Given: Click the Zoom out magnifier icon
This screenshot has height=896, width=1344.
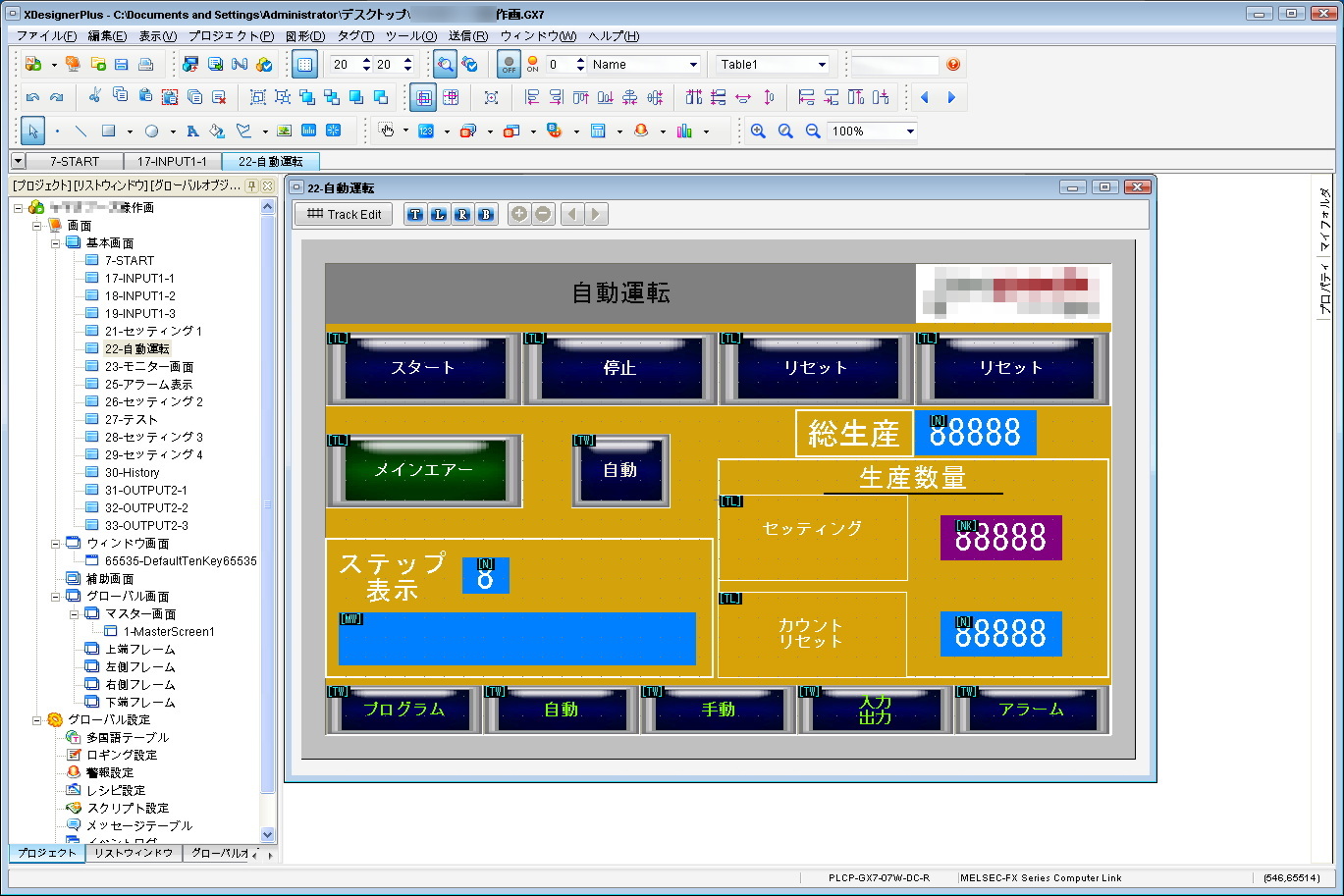Looking at the screenshot, I should pos(813,131).
